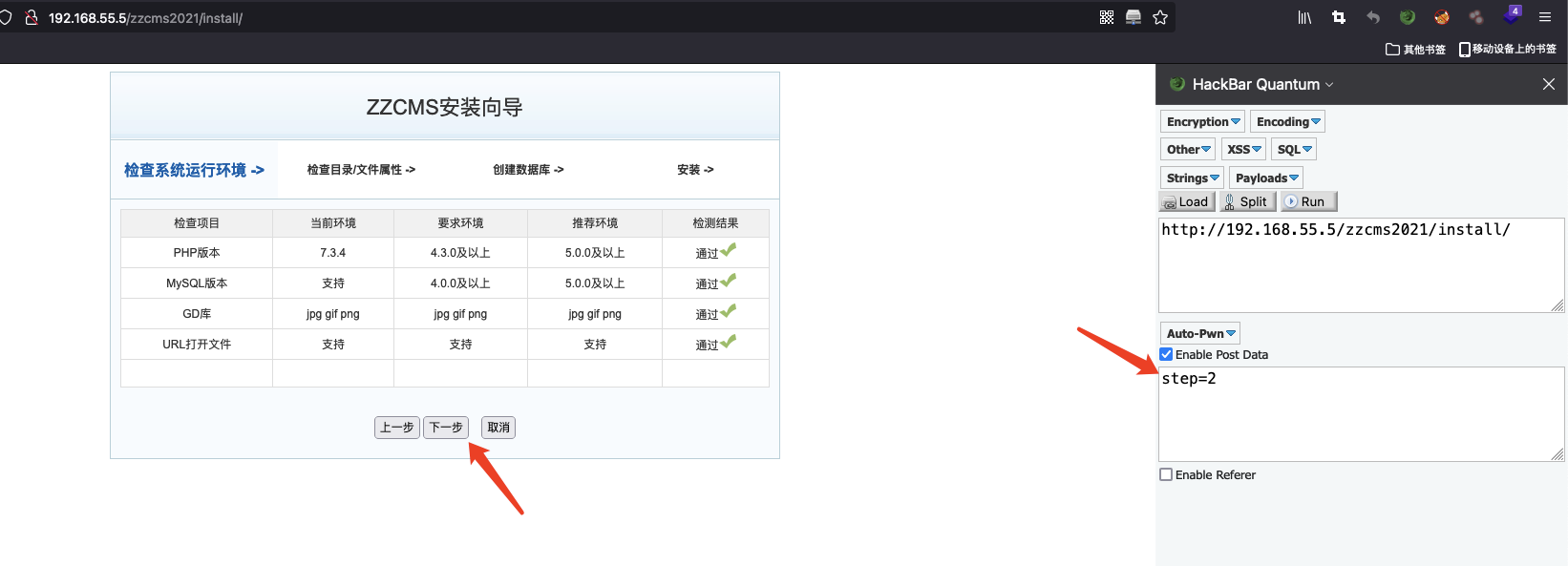Image resolution: width=1568 pixels, height=566 pixels.
Task: Click the Split button in HackBar
Action: [x=1246, y=201]
